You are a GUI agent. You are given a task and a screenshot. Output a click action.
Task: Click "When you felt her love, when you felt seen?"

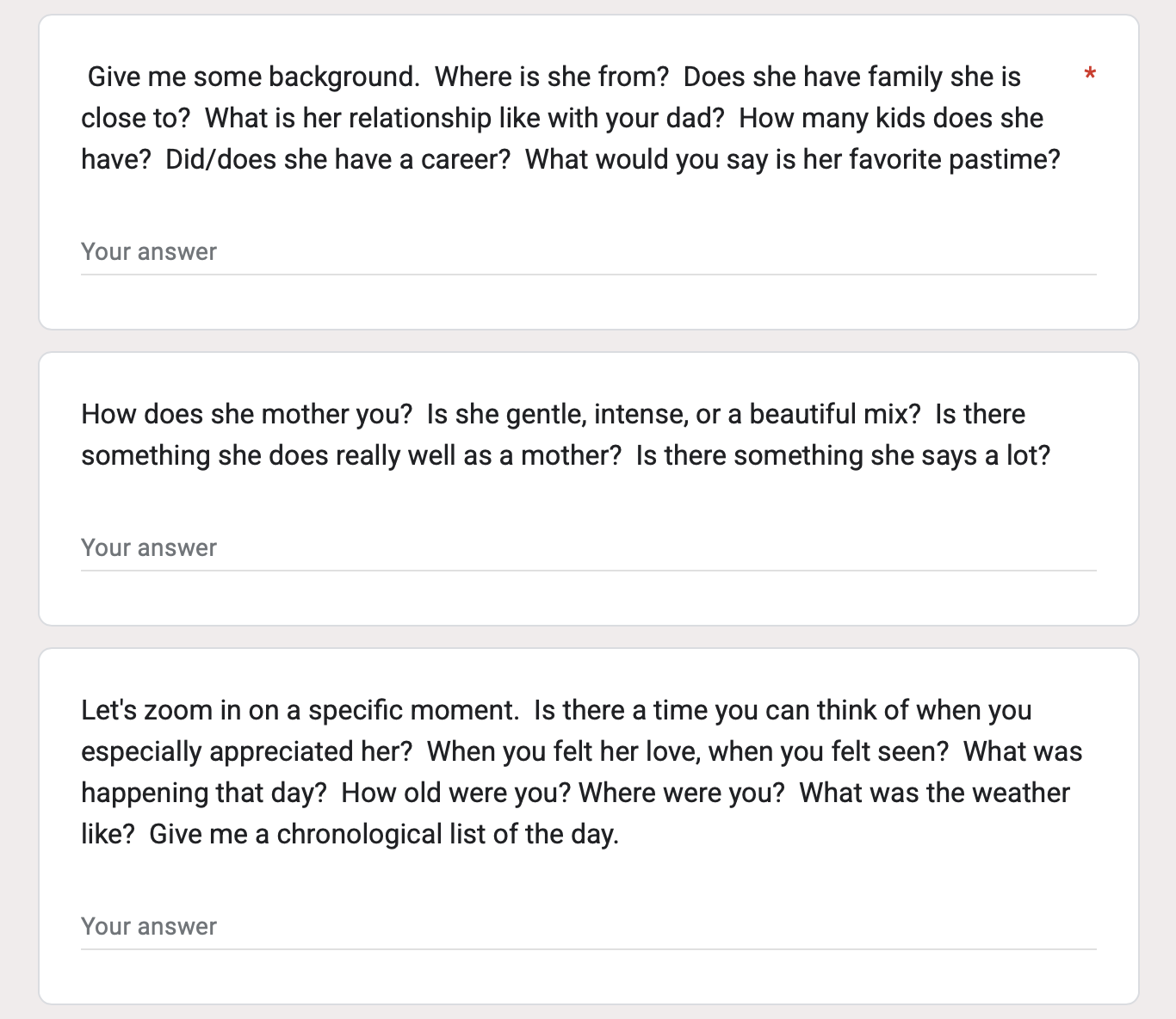coord(688,752)
